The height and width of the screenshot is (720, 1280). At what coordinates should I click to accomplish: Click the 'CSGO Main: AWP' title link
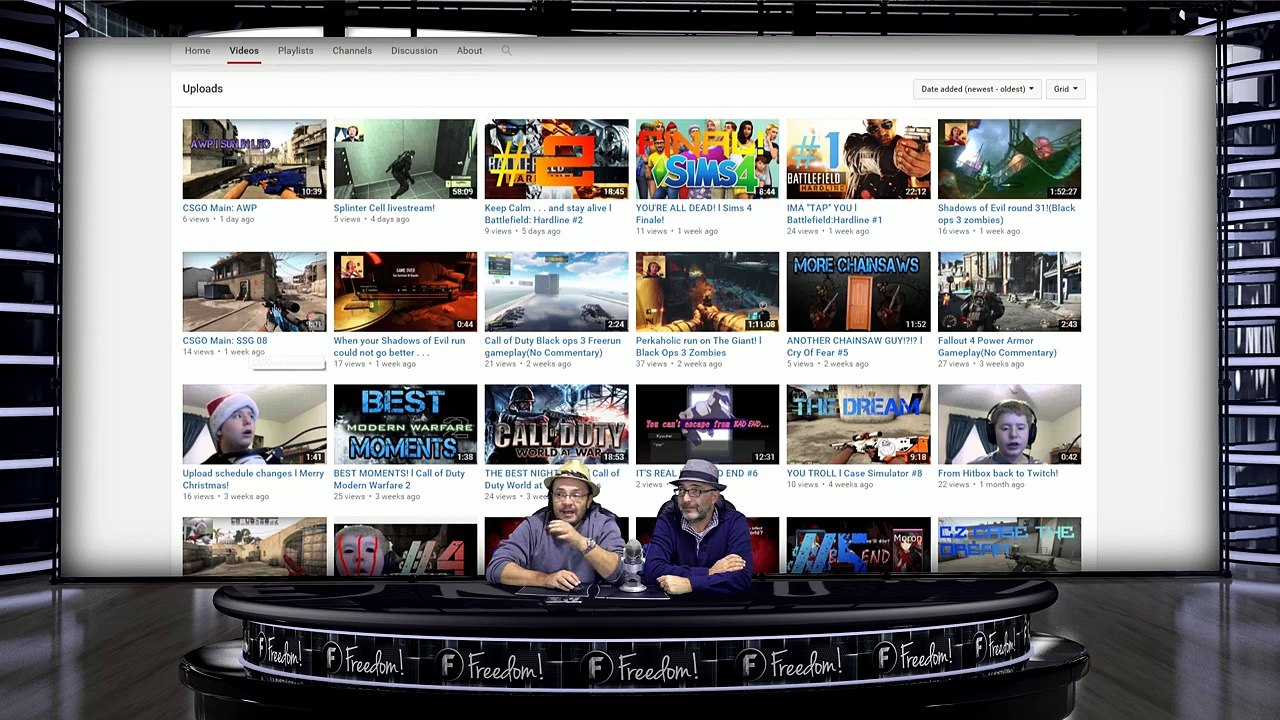tap(220, 208)
